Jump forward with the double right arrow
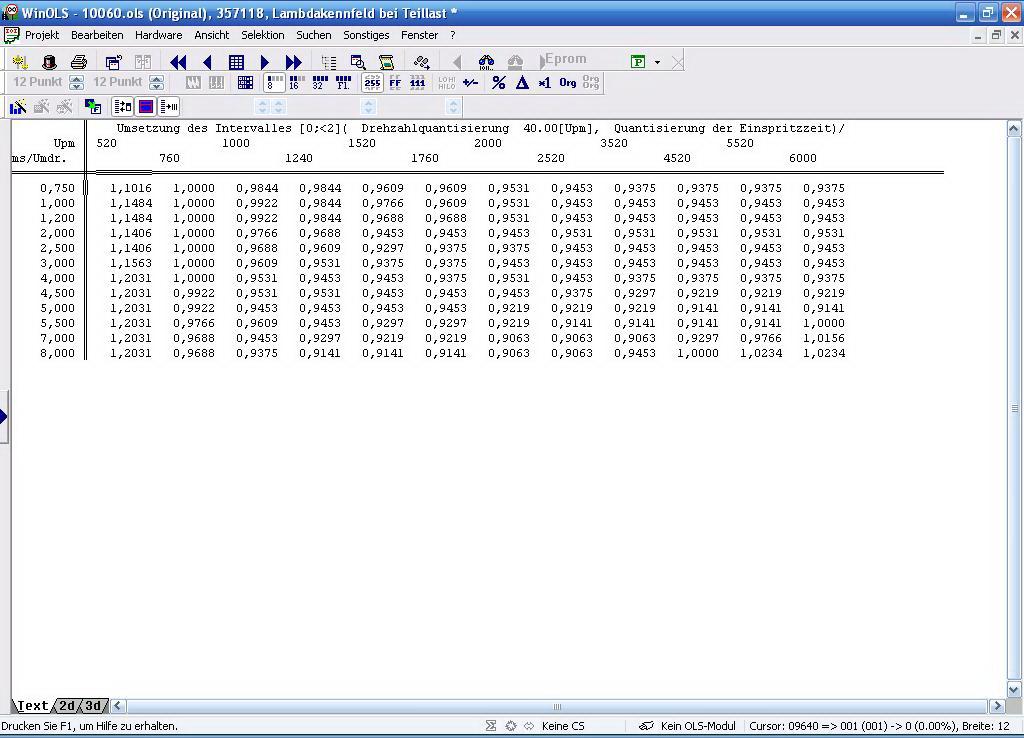 (294, 62)
